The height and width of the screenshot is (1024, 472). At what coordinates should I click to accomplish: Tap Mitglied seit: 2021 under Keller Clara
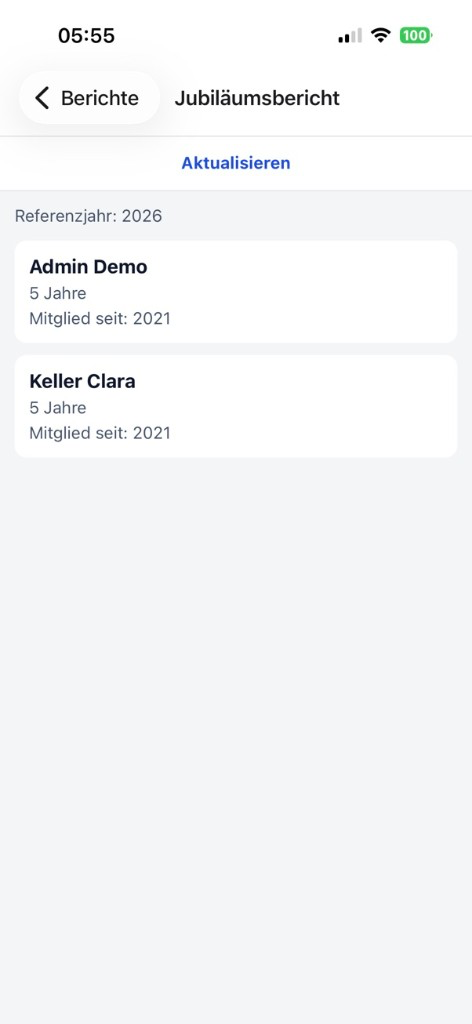(100, 433)
